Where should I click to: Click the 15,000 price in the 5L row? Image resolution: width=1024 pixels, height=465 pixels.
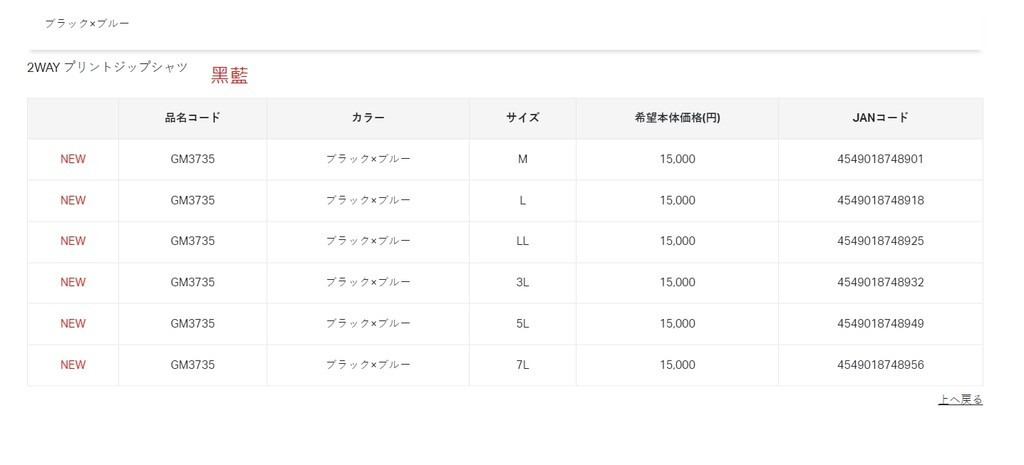677,323
